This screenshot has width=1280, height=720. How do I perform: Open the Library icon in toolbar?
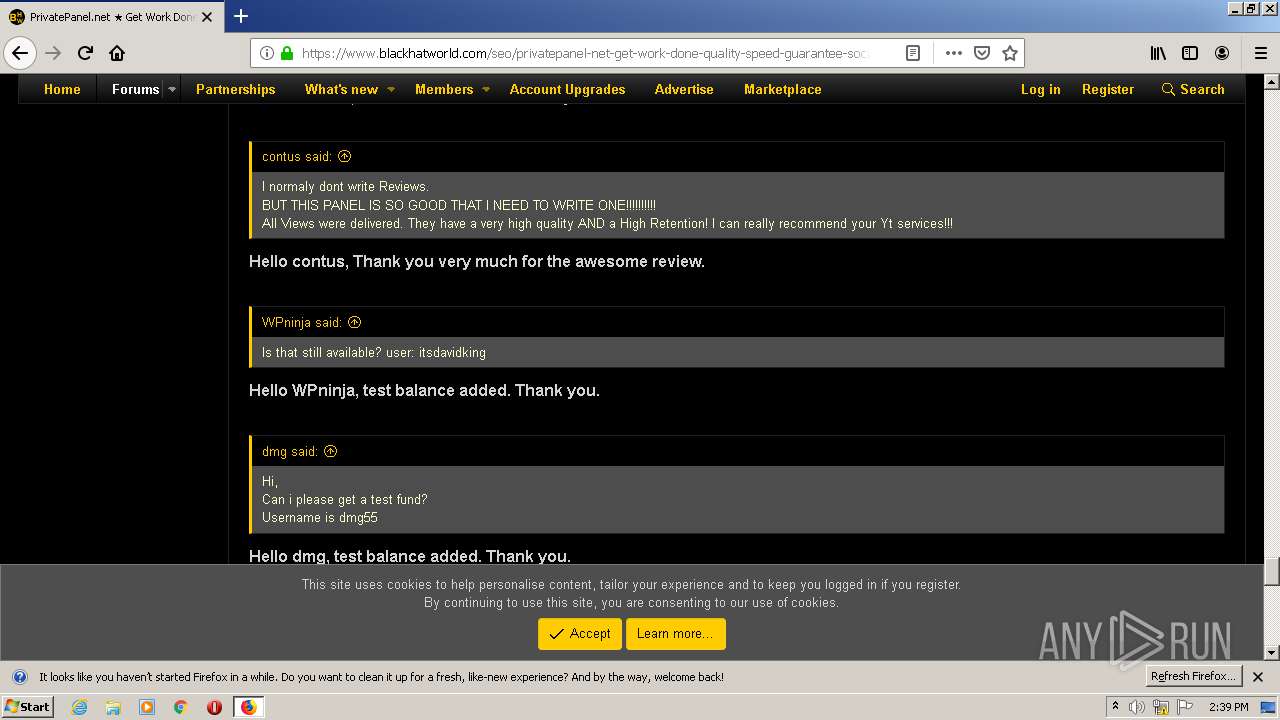pyautogui.click(x=1158, y=53)
